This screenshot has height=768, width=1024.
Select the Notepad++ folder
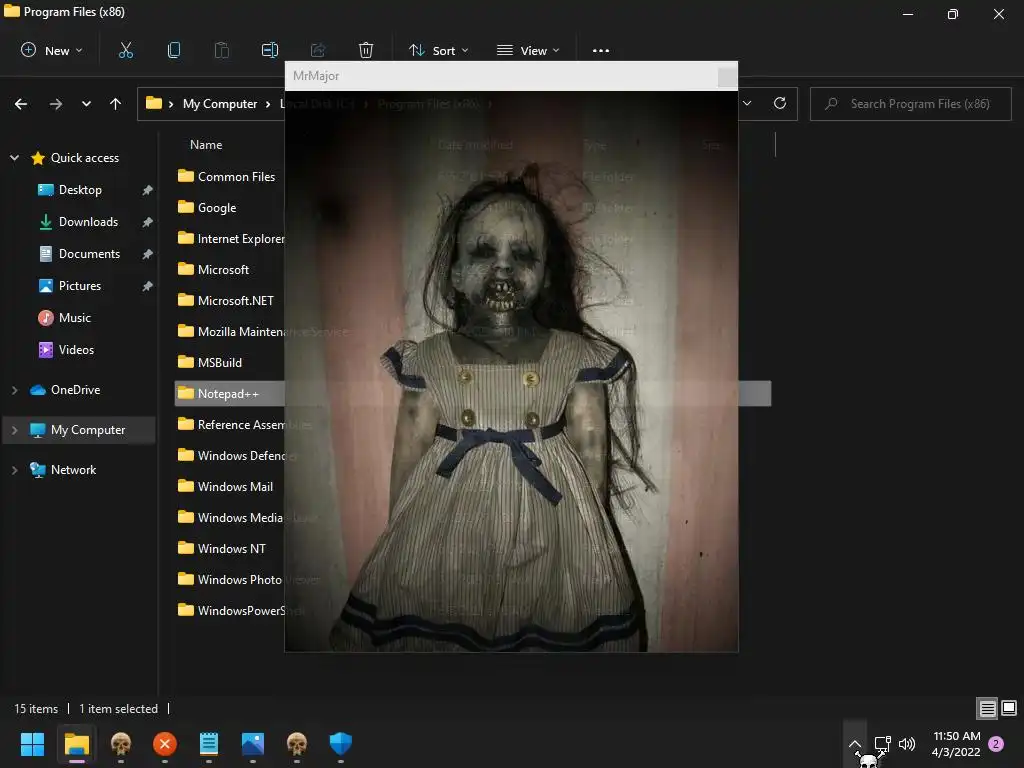pyautogui.click(x=230, y=394)
